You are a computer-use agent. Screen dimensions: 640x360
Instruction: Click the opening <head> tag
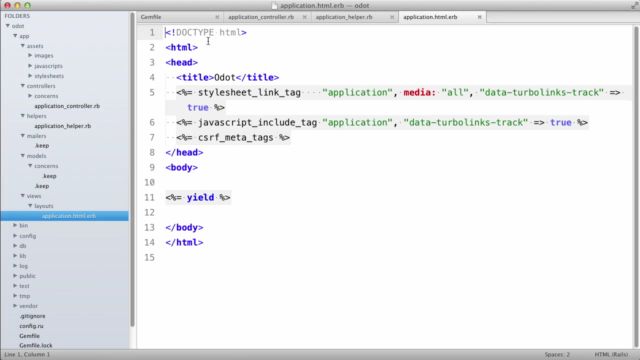point(182,62)
